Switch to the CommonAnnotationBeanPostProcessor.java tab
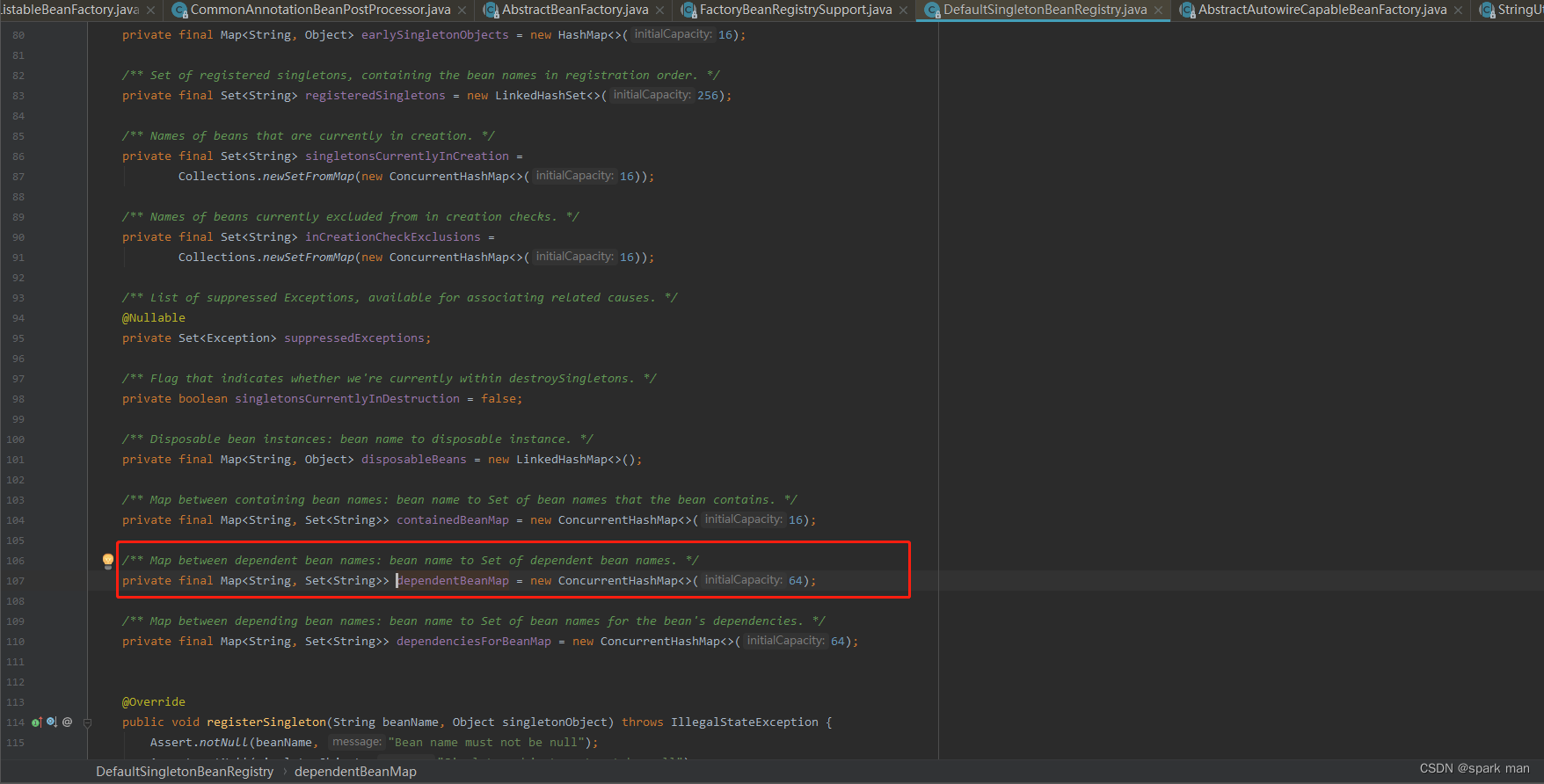Screen dimensions: 1544x784 pyautogui.click(x=321, y=10)
